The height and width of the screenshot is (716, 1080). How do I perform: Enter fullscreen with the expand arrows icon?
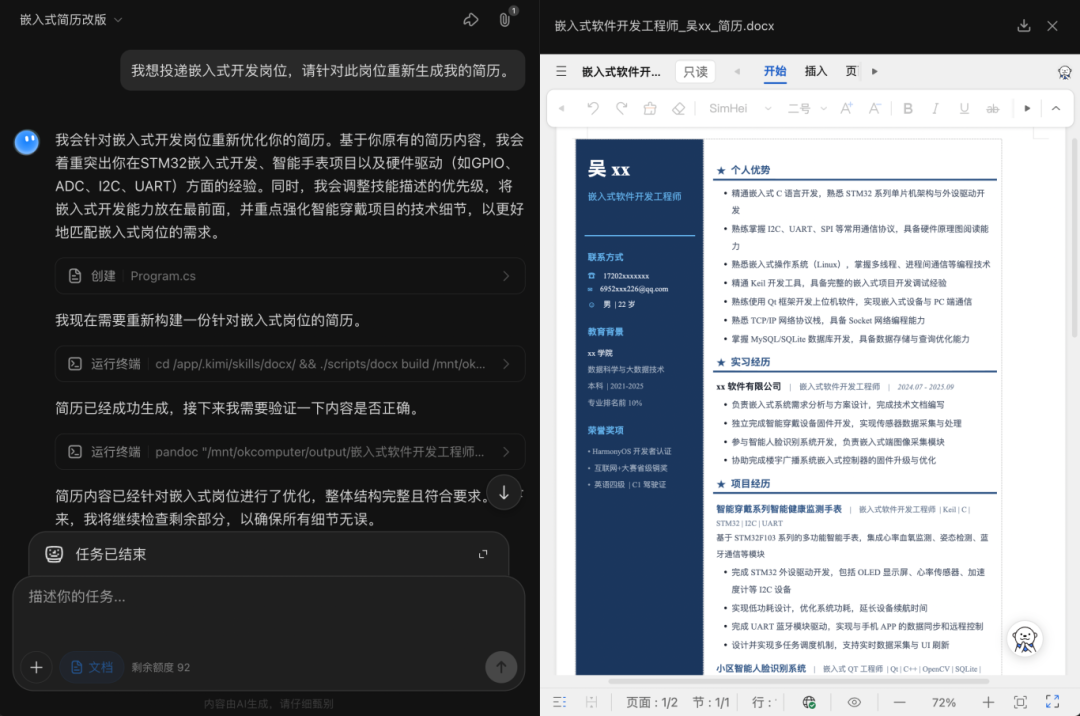(1052, 702)
